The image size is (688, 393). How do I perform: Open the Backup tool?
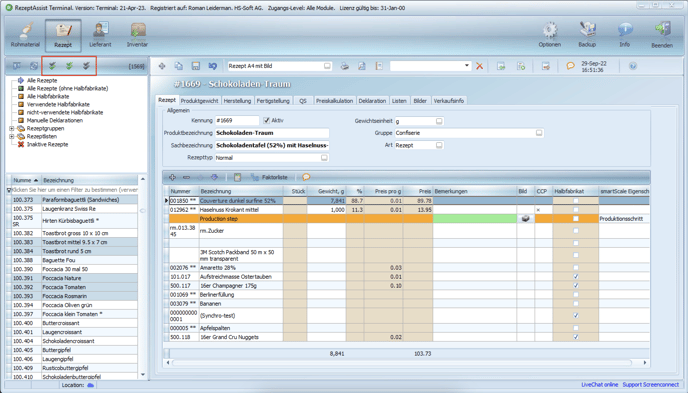(587, 36)
